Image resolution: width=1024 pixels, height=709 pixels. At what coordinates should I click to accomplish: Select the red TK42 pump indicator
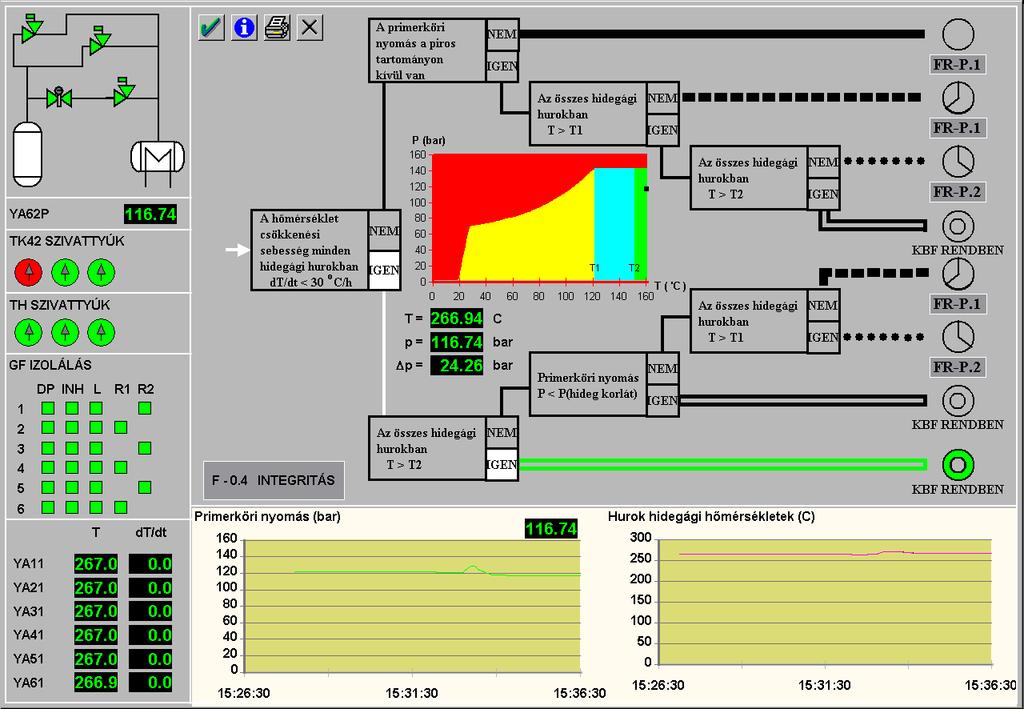pos(28,272)
